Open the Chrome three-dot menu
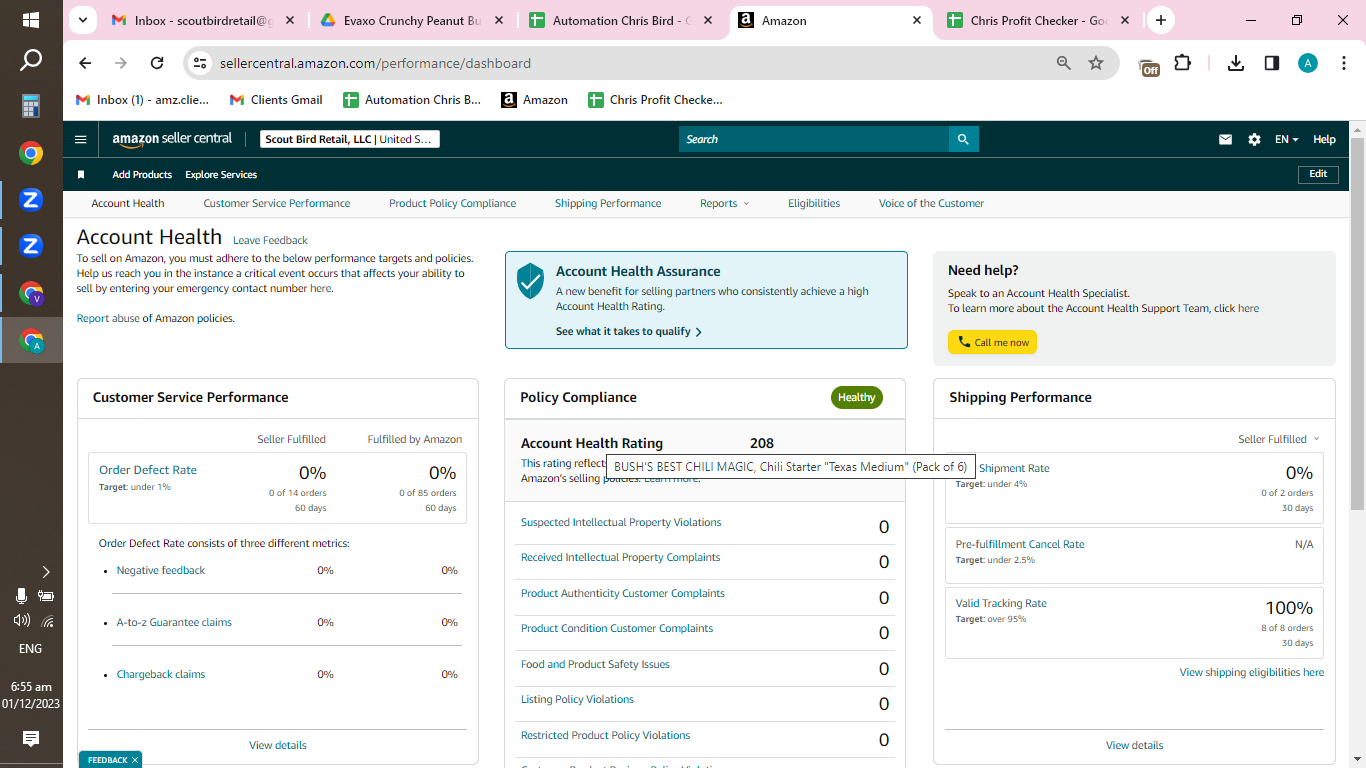 click(x=1343, y=63)
